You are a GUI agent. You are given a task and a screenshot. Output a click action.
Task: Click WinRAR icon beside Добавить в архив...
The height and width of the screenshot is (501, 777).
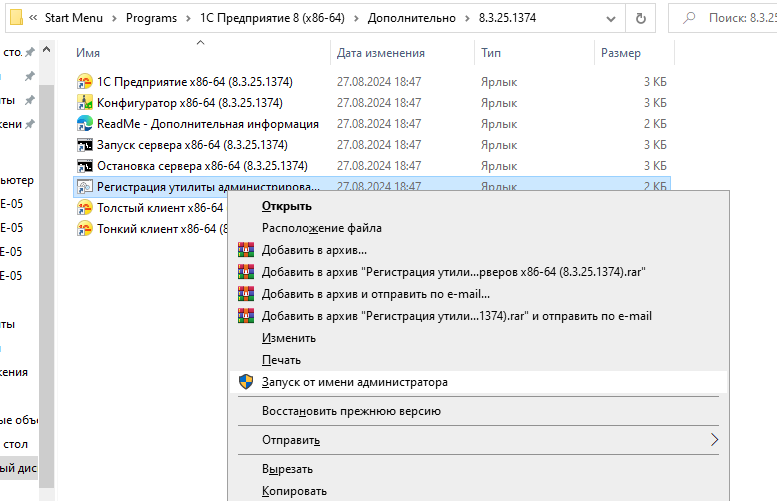[246, 250]
